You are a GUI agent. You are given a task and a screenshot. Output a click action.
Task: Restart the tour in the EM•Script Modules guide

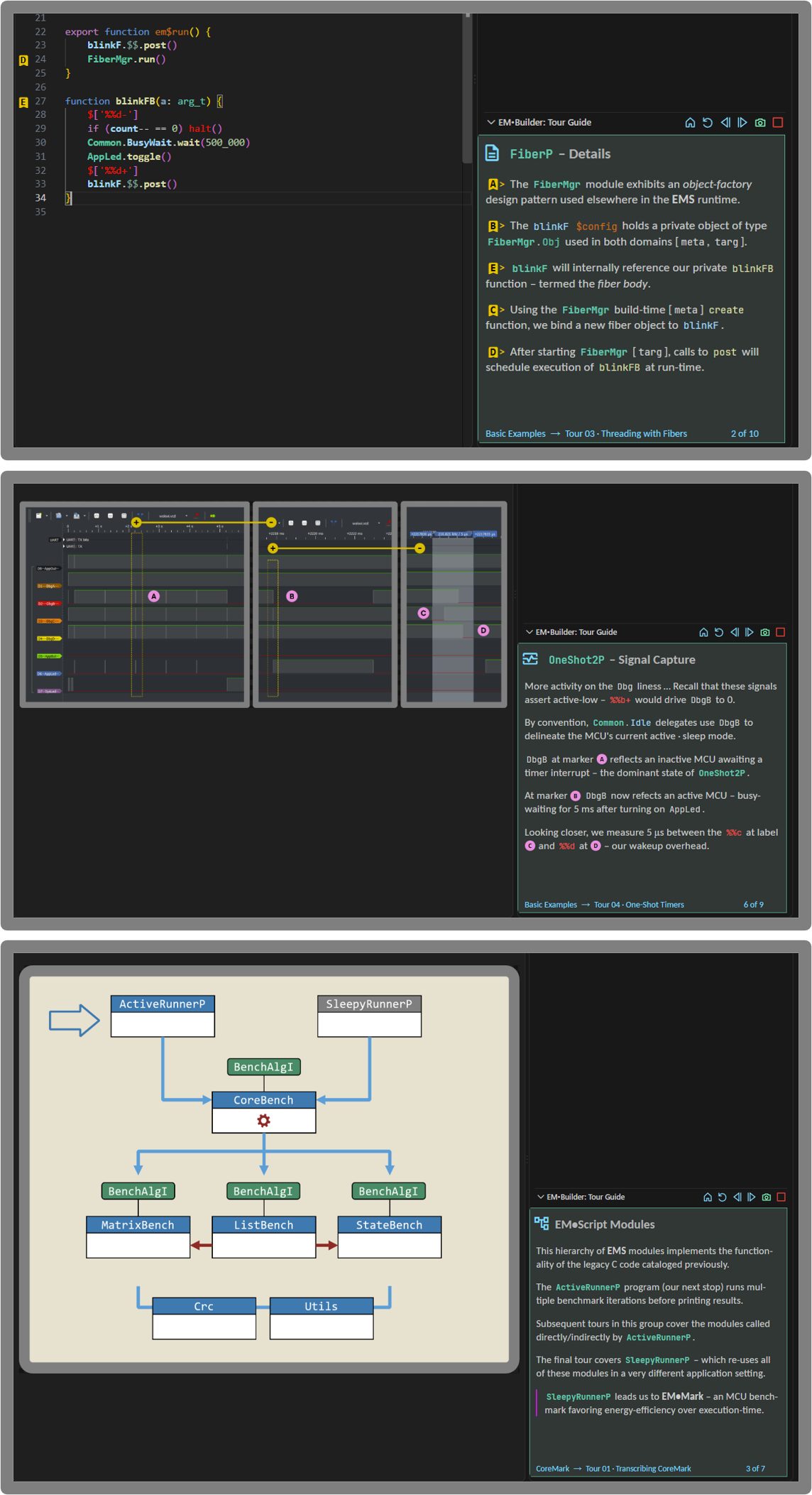click(723, 1197)
